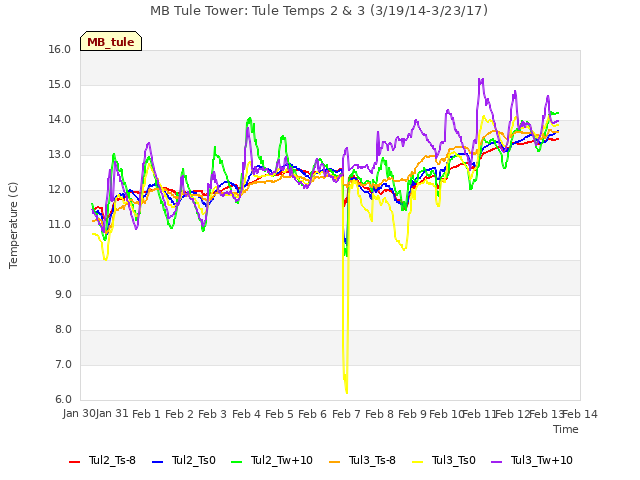The height and width of the screenshot is (480, 640).
Task: Click the Feb 8 x-axis date label
Action: [379, 414]
